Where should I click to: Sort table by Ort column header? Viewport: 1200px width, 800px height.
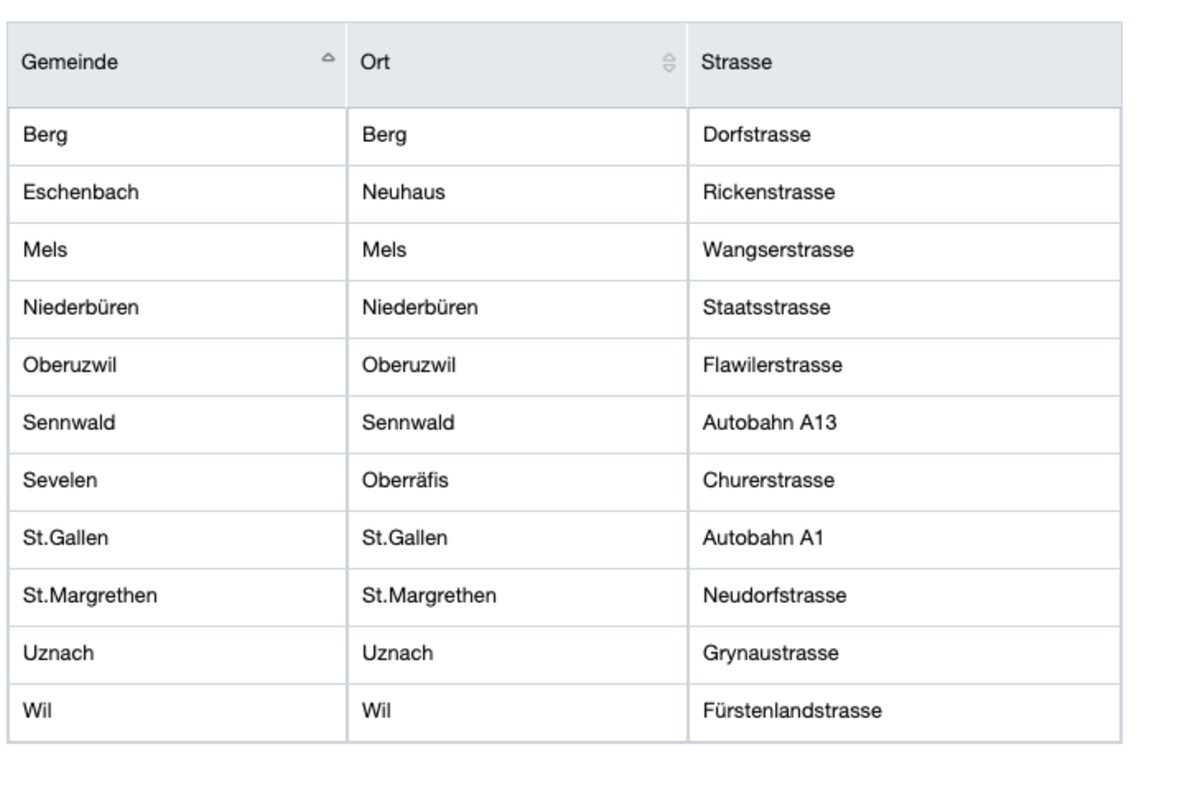(376, 62)
